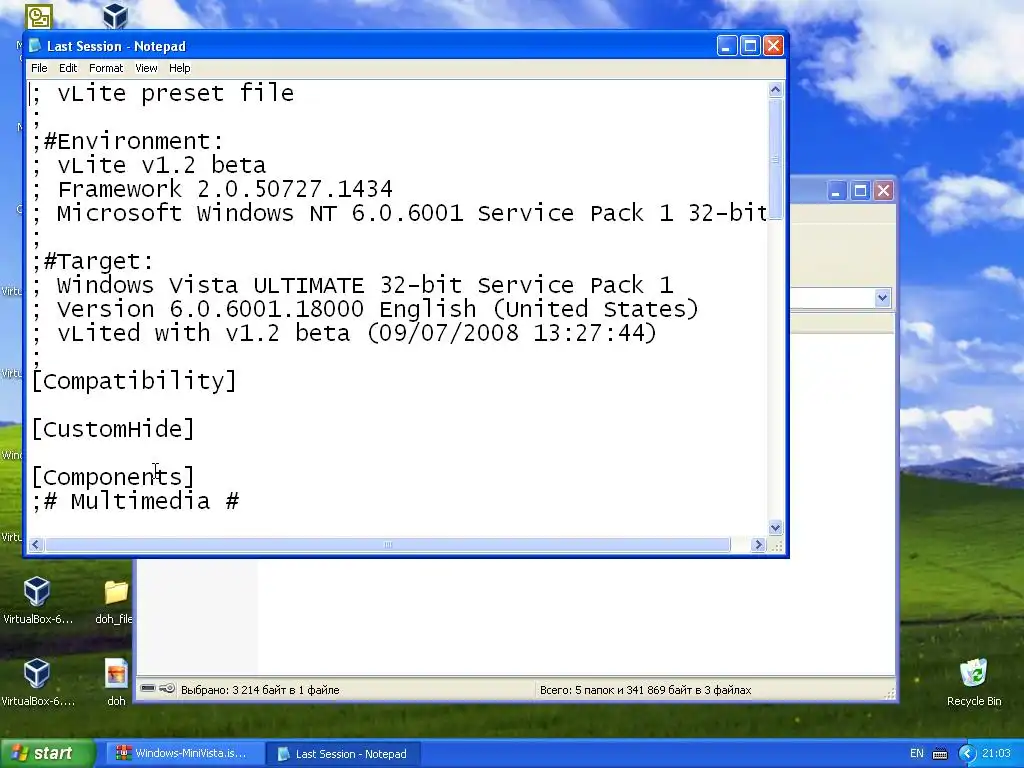Select the doh_file folder desktop icon
The height and width of the screenshot is (768, 1024).
pos(115,601)
